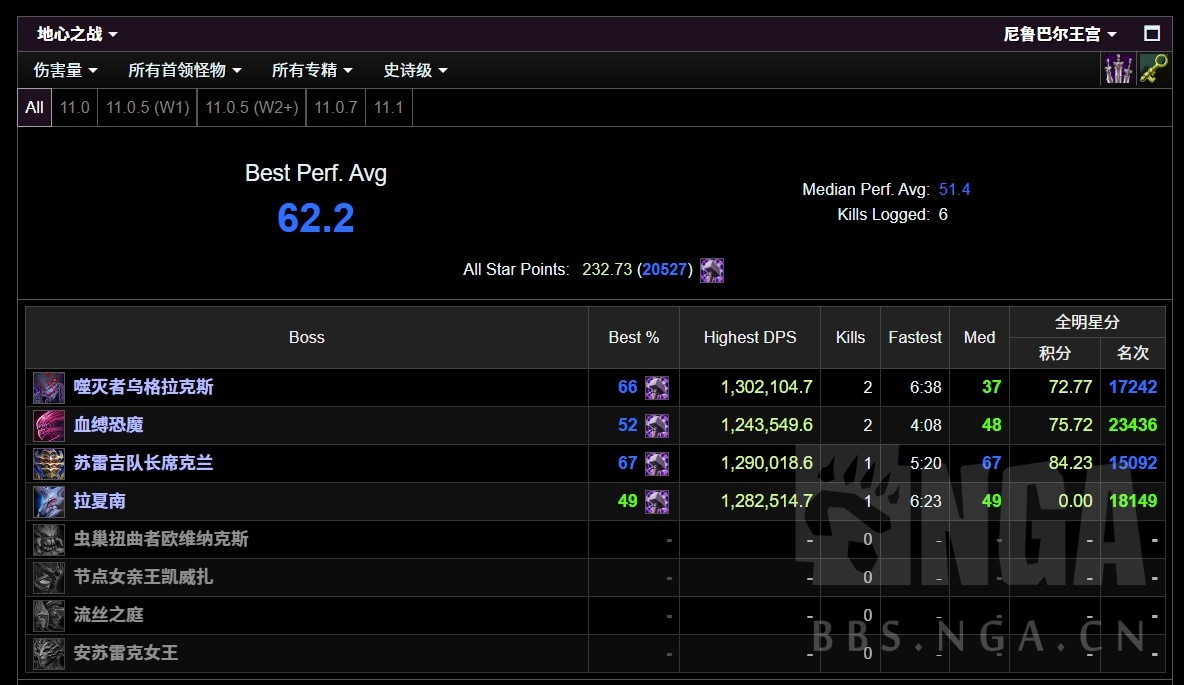Click the raid icon in the top-right toolbar
The width and height of the screenshot is (1184, 685).
(1119, 69)
